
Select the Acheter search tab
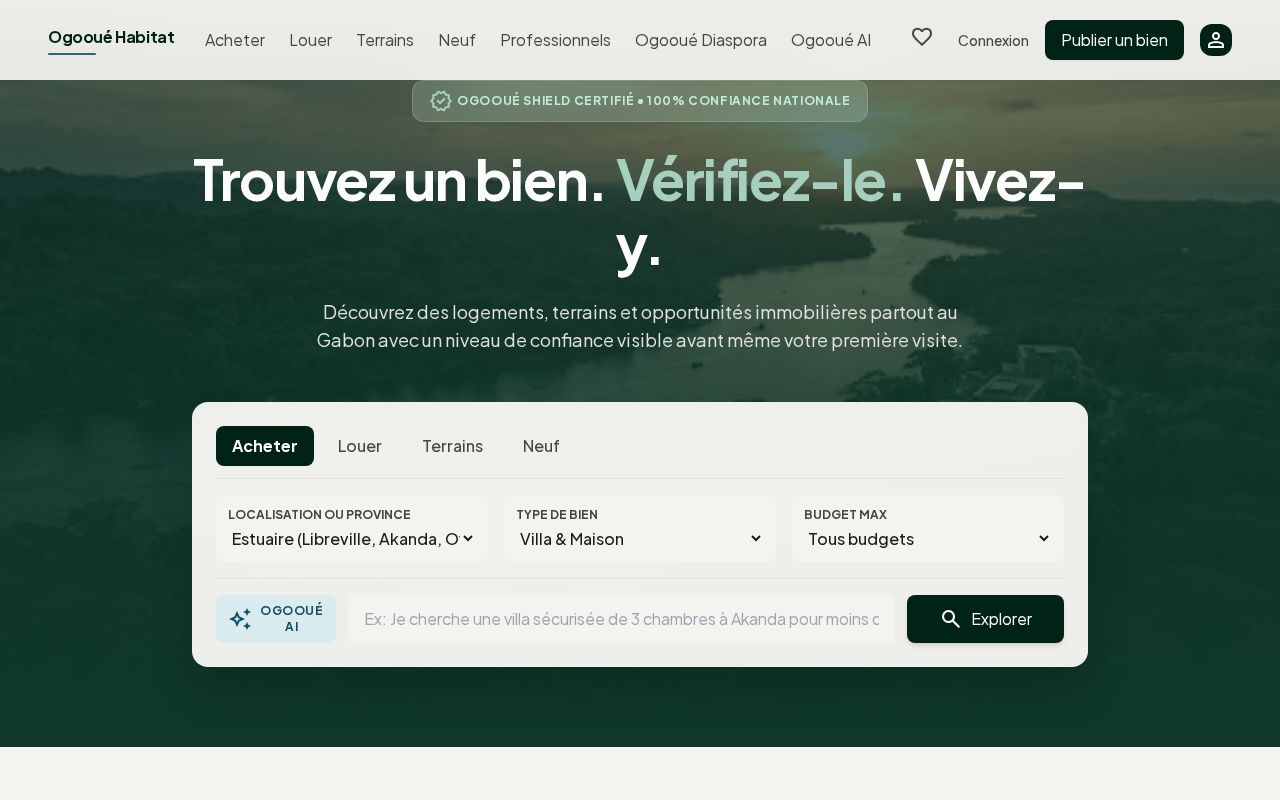coord(265,446)
